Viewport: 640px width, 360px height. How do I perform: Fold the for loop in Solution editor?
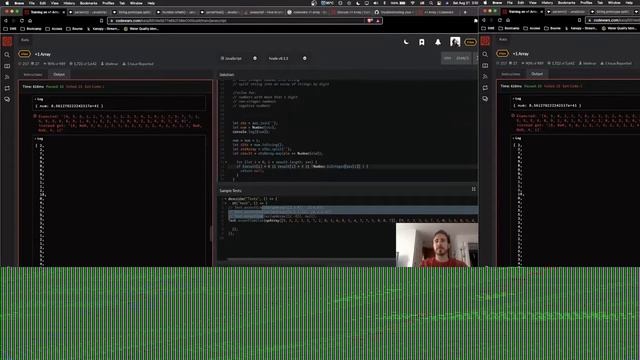pyautogui.click(x=226, y=162)
